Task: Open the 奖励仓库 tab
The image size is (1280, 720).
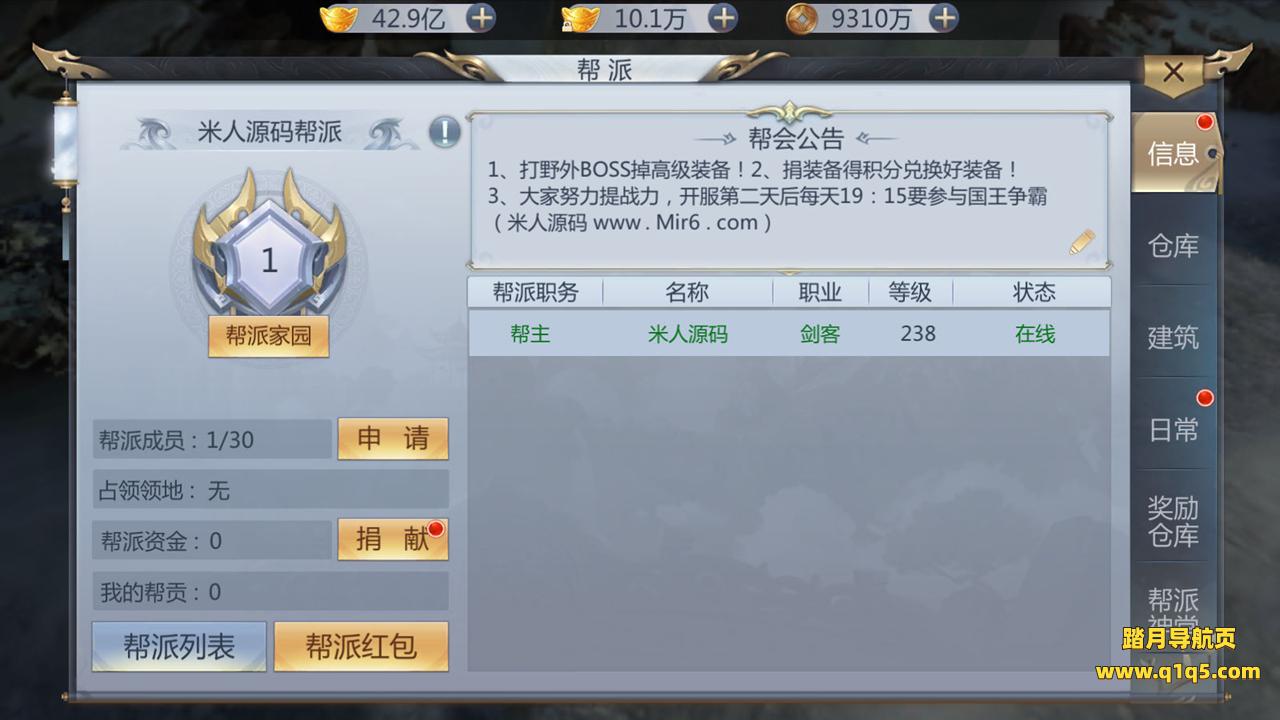Action: [1173, 522]
